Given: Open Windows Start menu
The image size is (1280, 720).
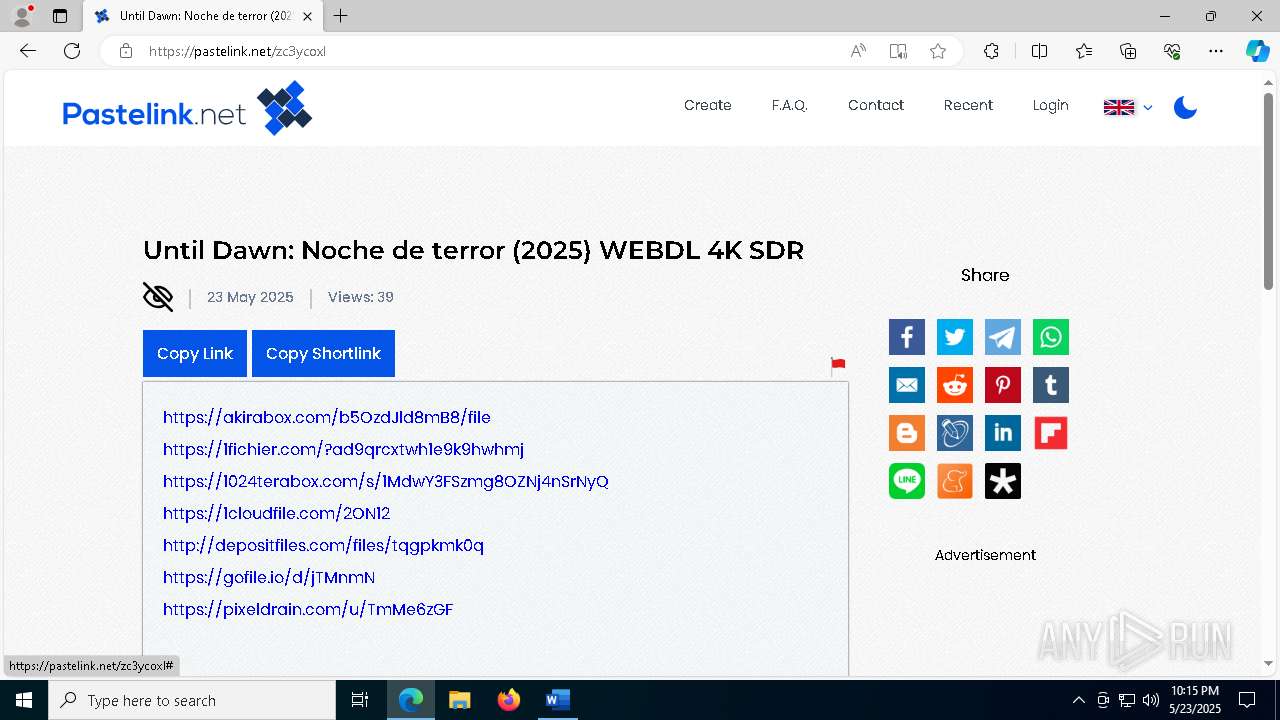Looking at the screenshot, I should pos(24,700).
